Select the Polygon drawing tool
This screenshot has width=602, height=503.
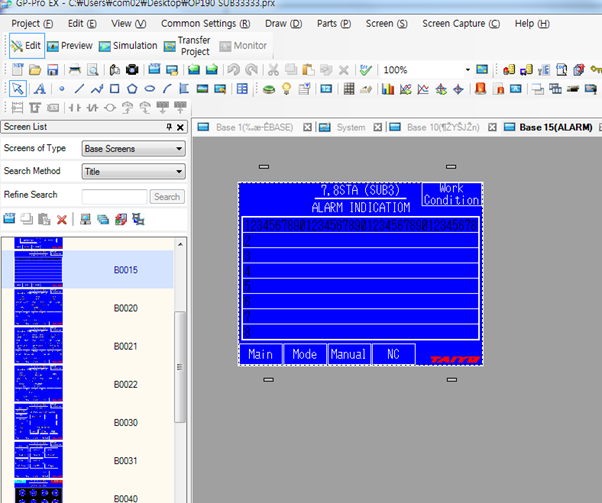point(132,89)
